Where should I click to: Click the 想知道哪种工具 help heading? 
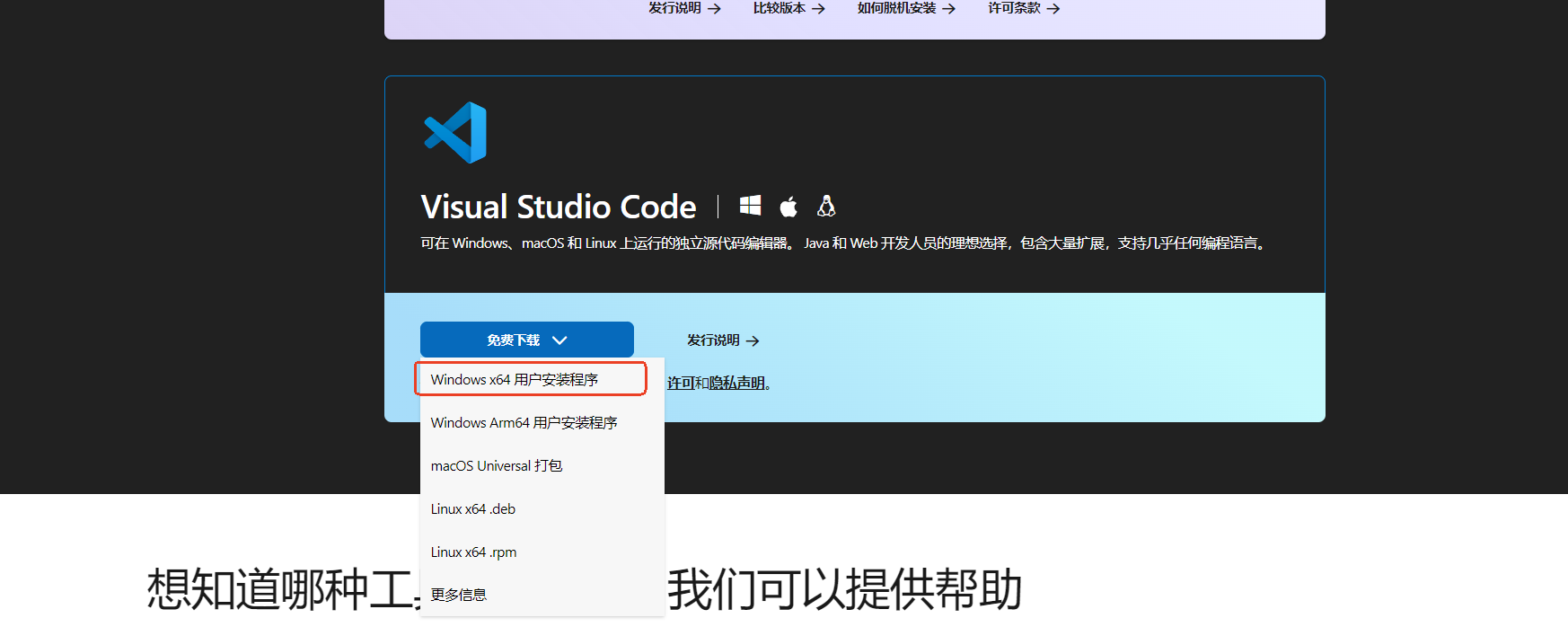585,589
